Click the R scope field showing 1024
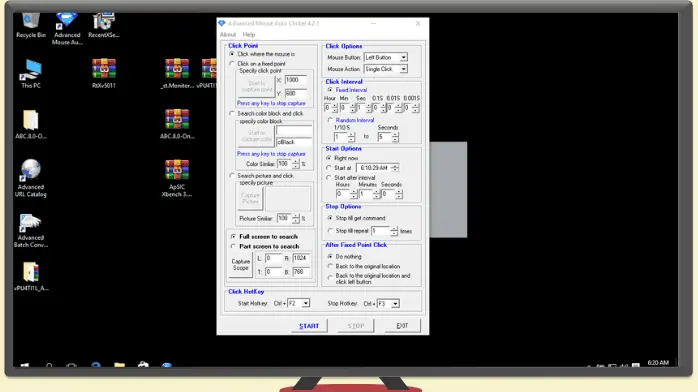 click(x=301, y=259)
